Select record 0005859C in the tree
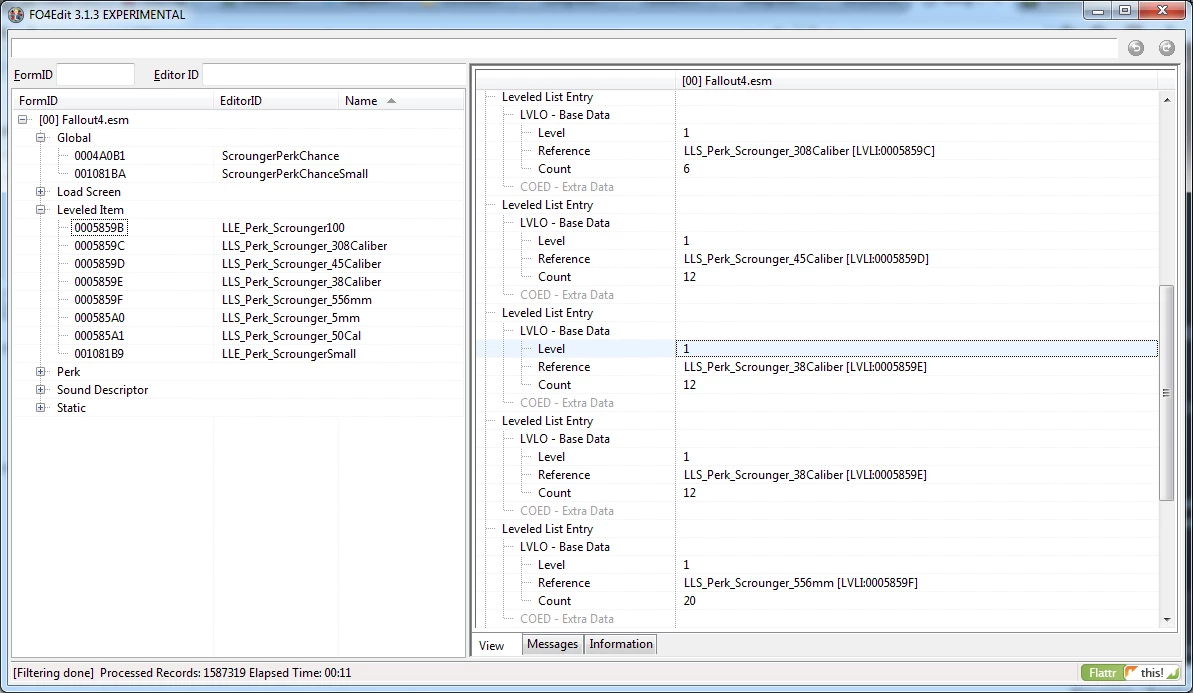1193x693 pixels. 100,246
